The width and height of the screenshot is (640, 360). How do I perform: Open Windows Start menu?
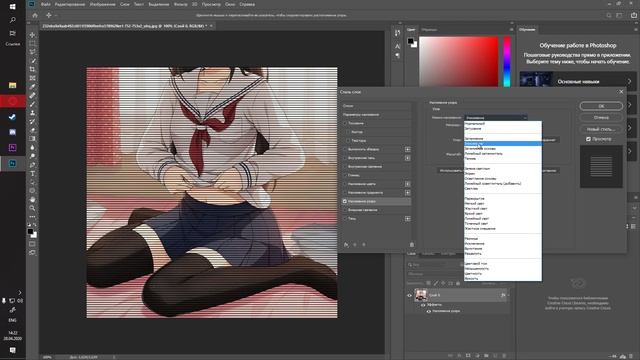[x=13, y=7]
